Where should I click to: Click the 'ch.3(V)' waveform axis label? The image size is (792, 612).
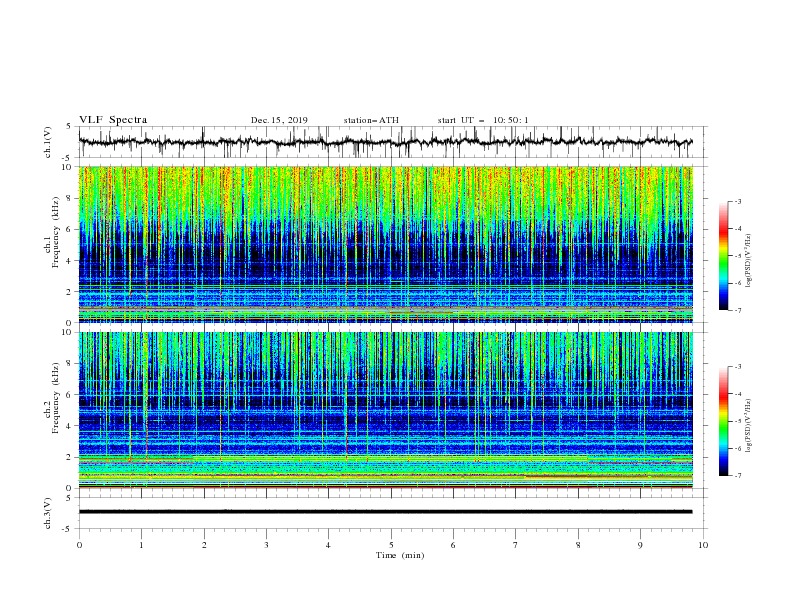(x=48, y=513)
